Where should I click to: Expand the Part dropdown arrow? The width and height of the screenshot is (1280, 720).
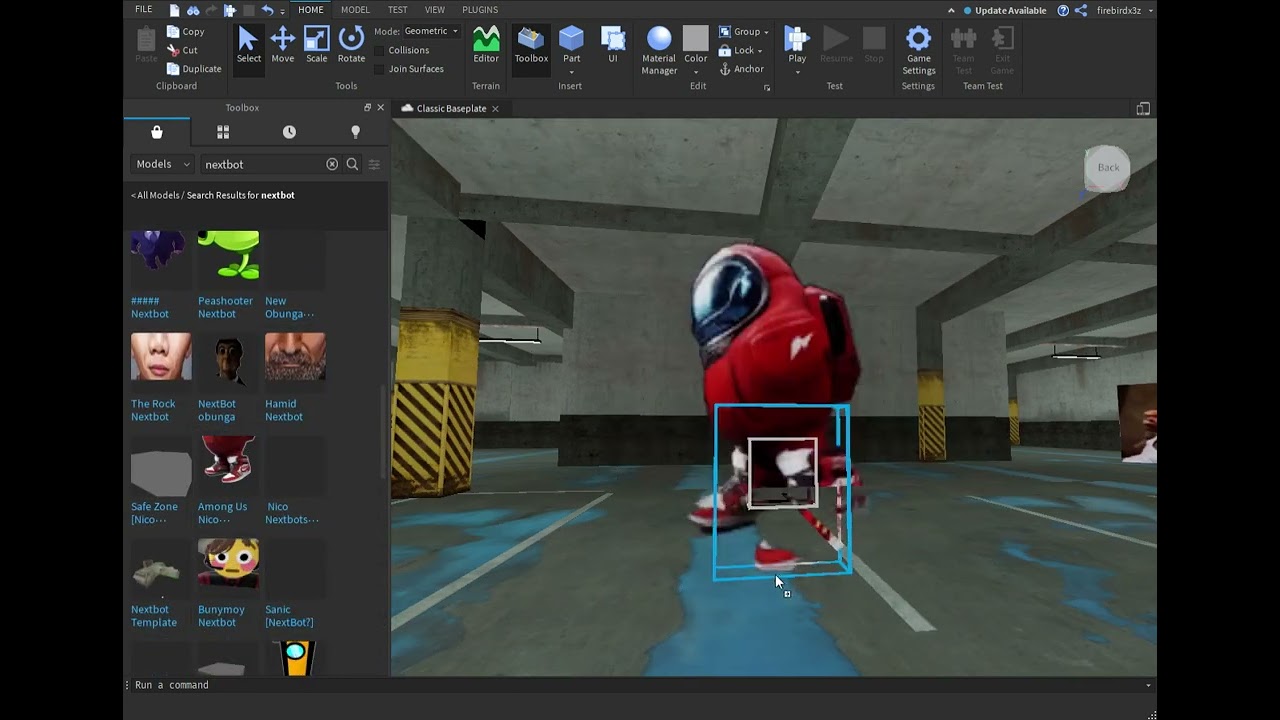pos(572,72)
